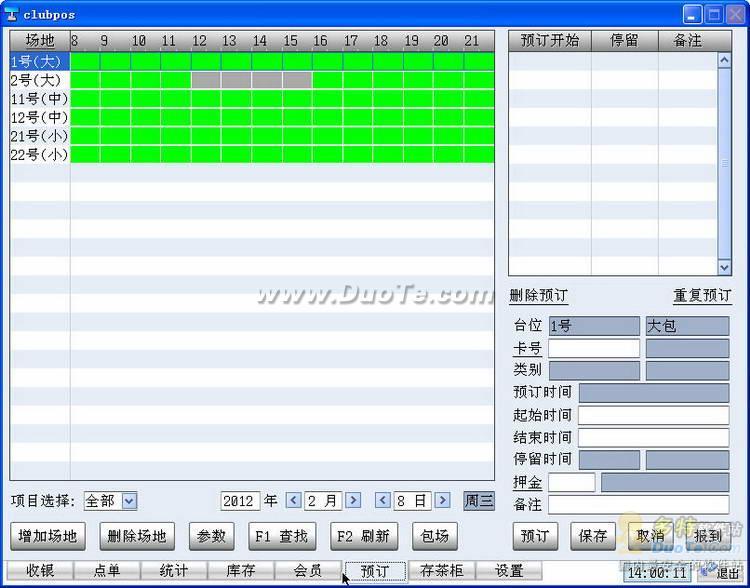Screen dimensions: 750x588
Task: Click the 结束时间 input field
Action: click(x=654, y=437)
